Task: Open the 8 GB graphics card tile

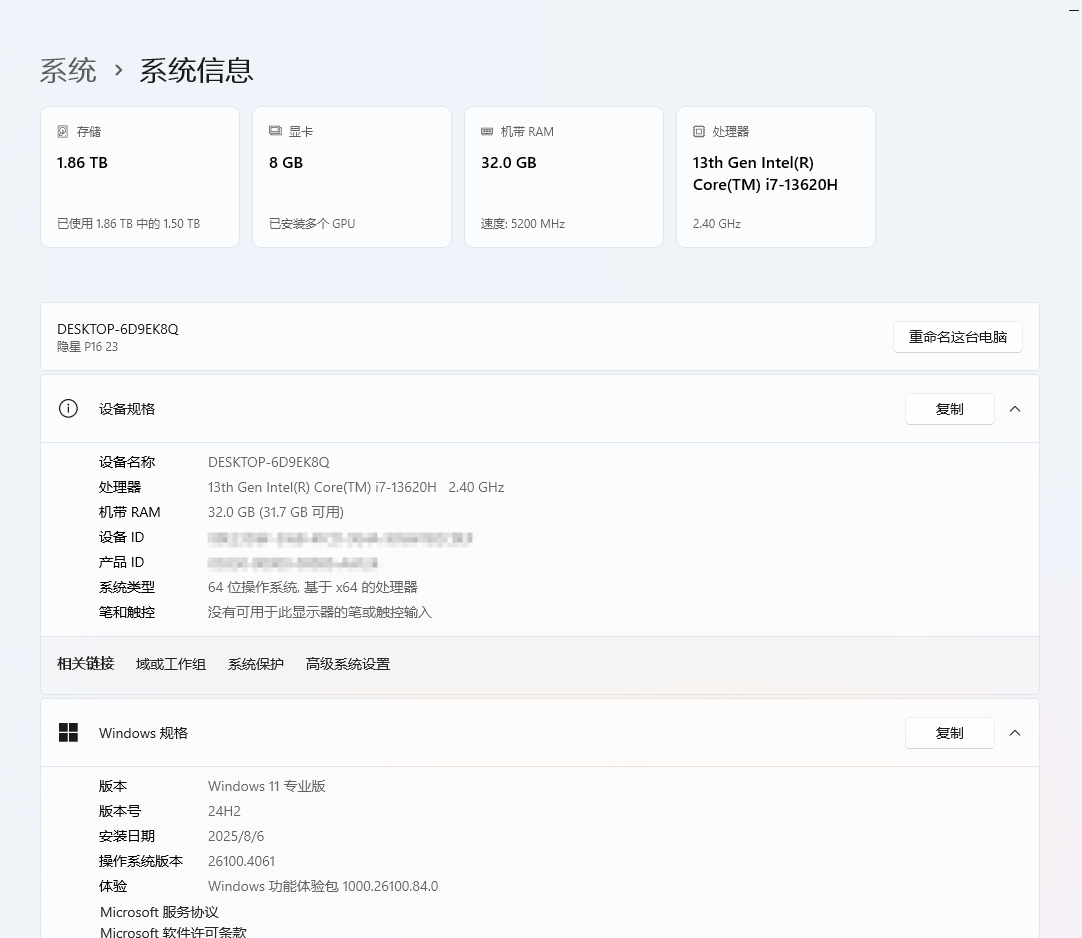Action: (352, 177)
